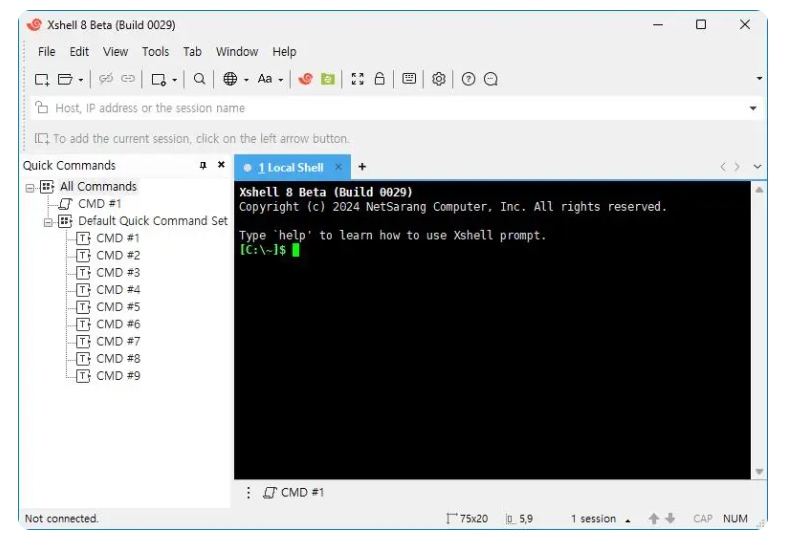Open the View menu
Screen dimensions: 787x544
point(115,52)
